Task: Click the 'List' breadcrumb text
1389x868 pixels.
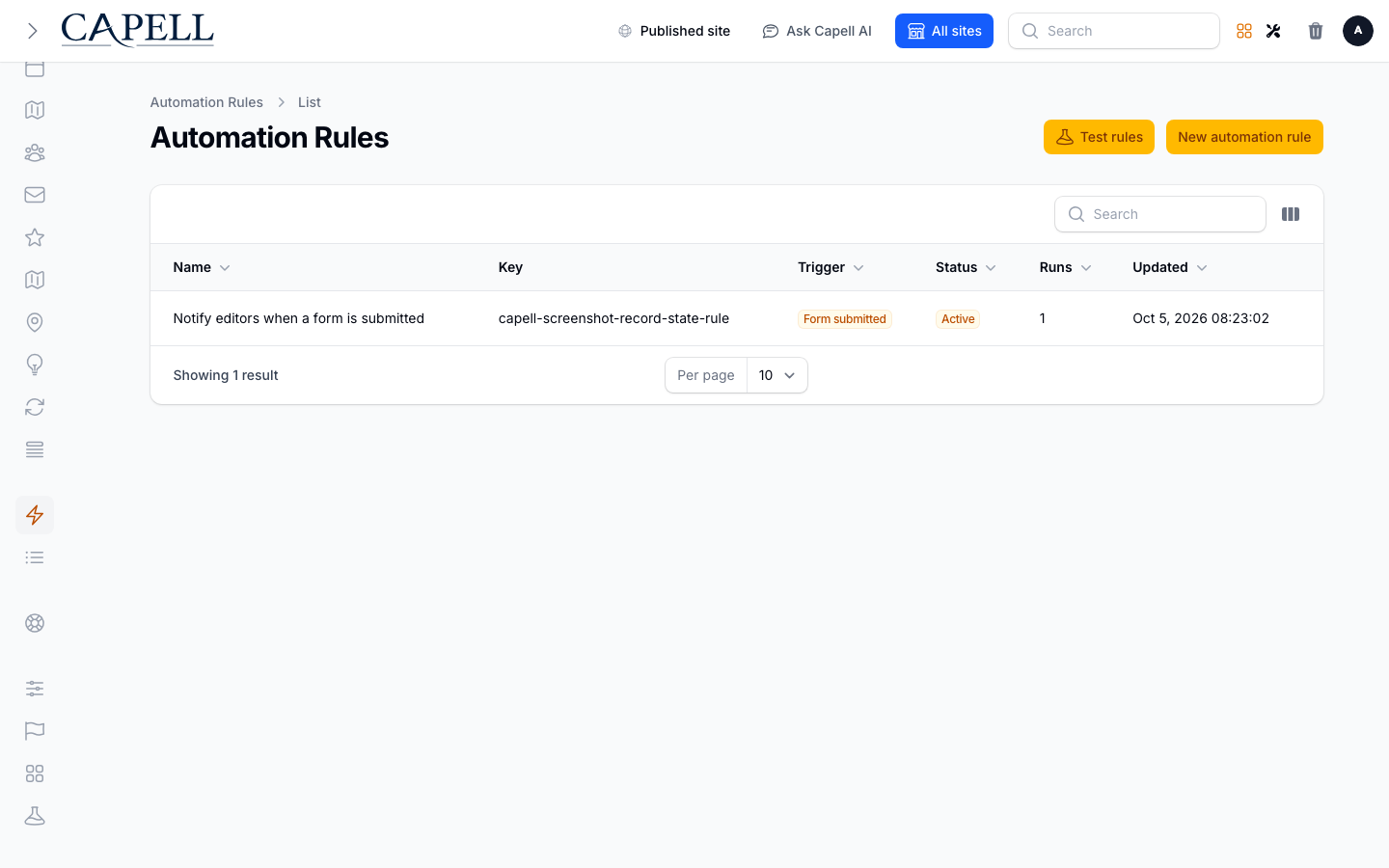Action: [310, 102]
